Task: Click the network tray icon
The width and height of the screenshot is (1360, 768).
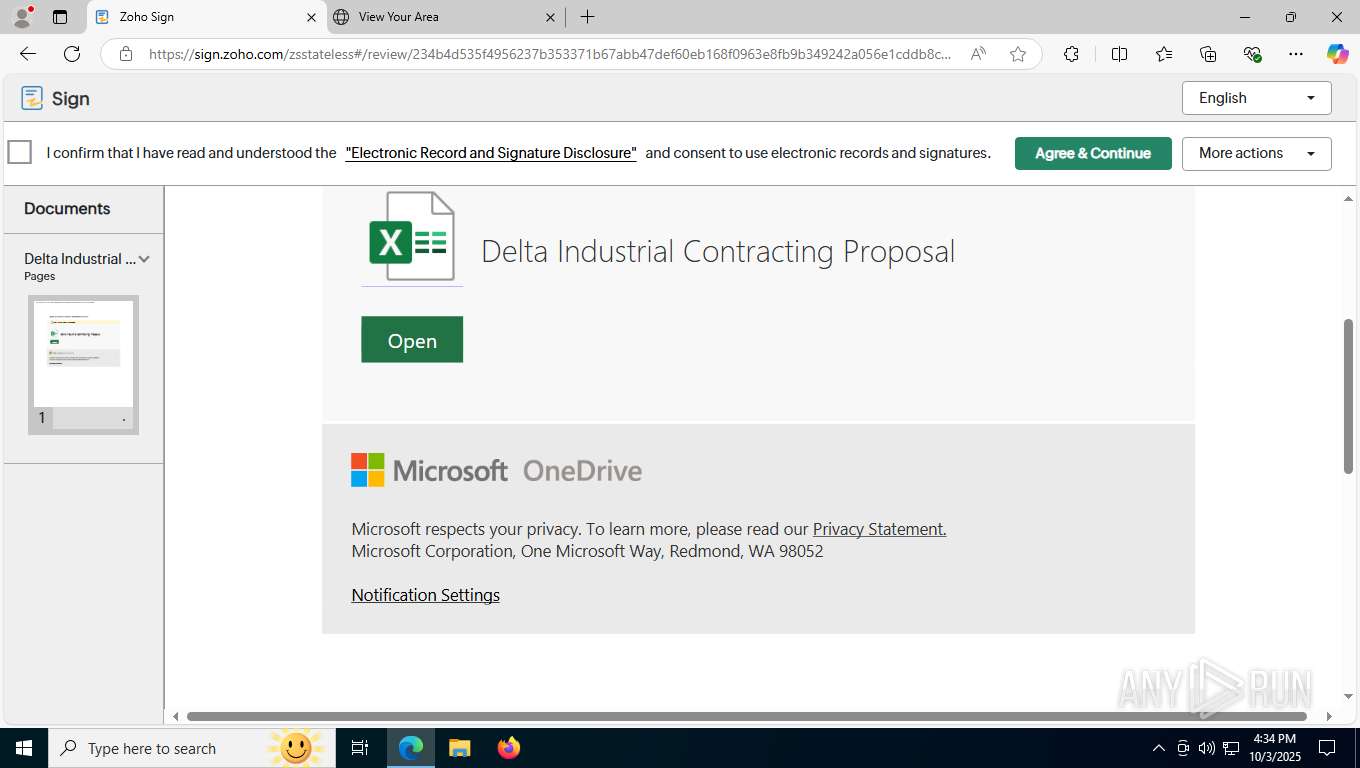Action: (1231, 748)
